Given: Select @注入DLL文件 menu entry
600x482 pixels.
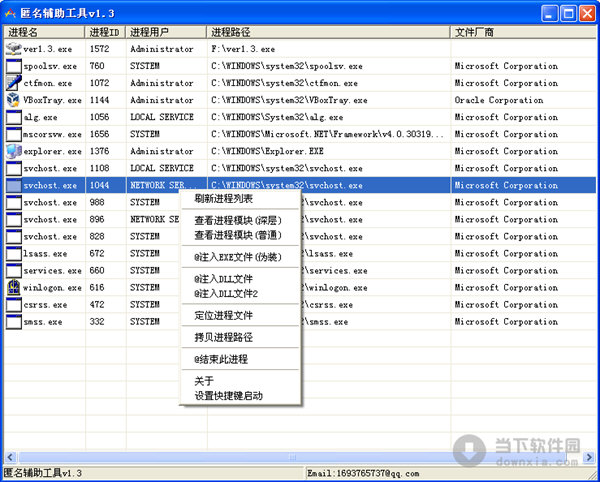Looking at the screenshot, I should coord(240,279).
